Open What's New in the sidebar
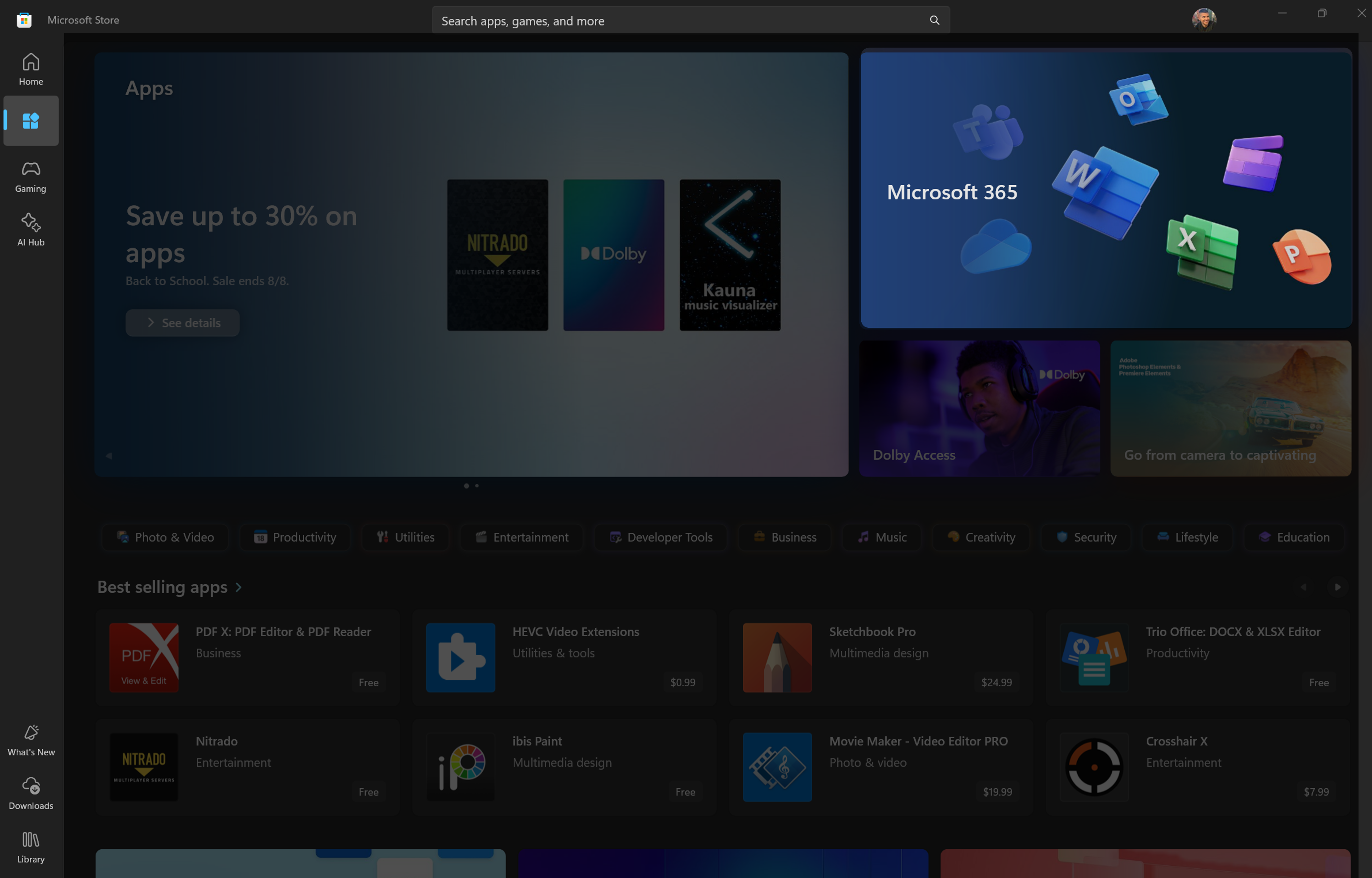The image size is (1372, 878). point(30,739)
